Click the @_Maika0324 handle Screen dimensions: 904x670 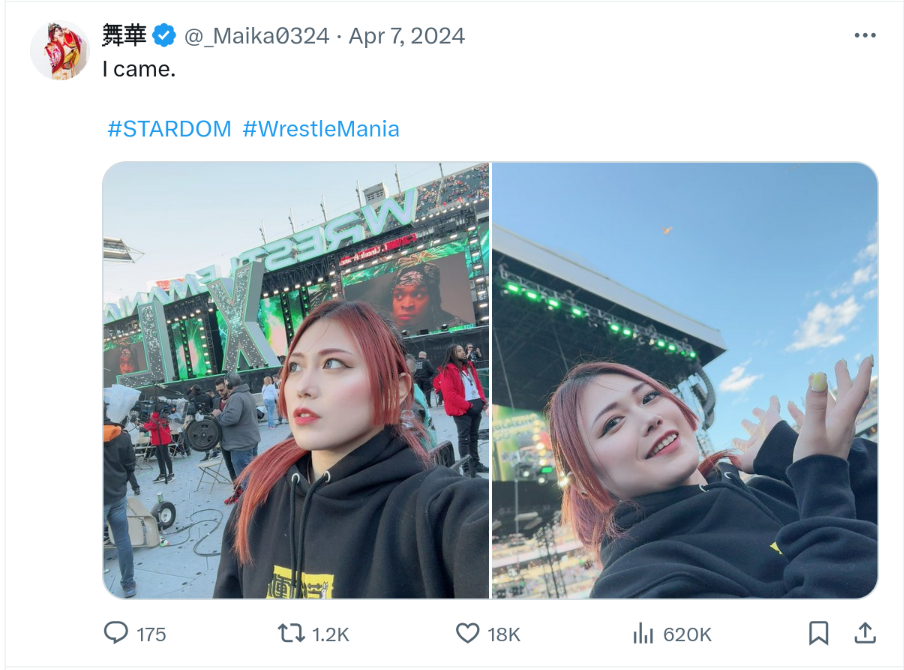(x=257, y=36)
